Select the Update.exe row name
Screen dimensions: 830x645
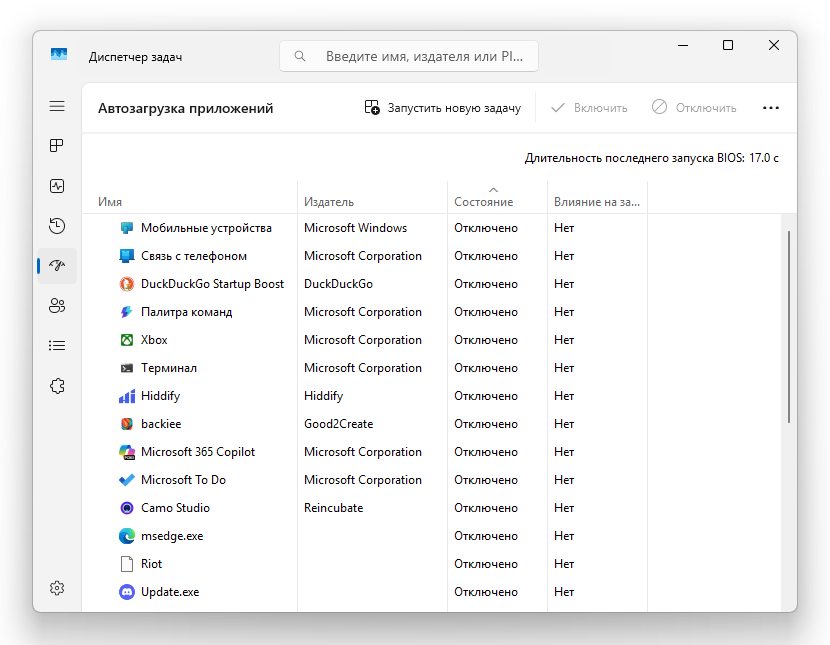click(x=170, y=592)
